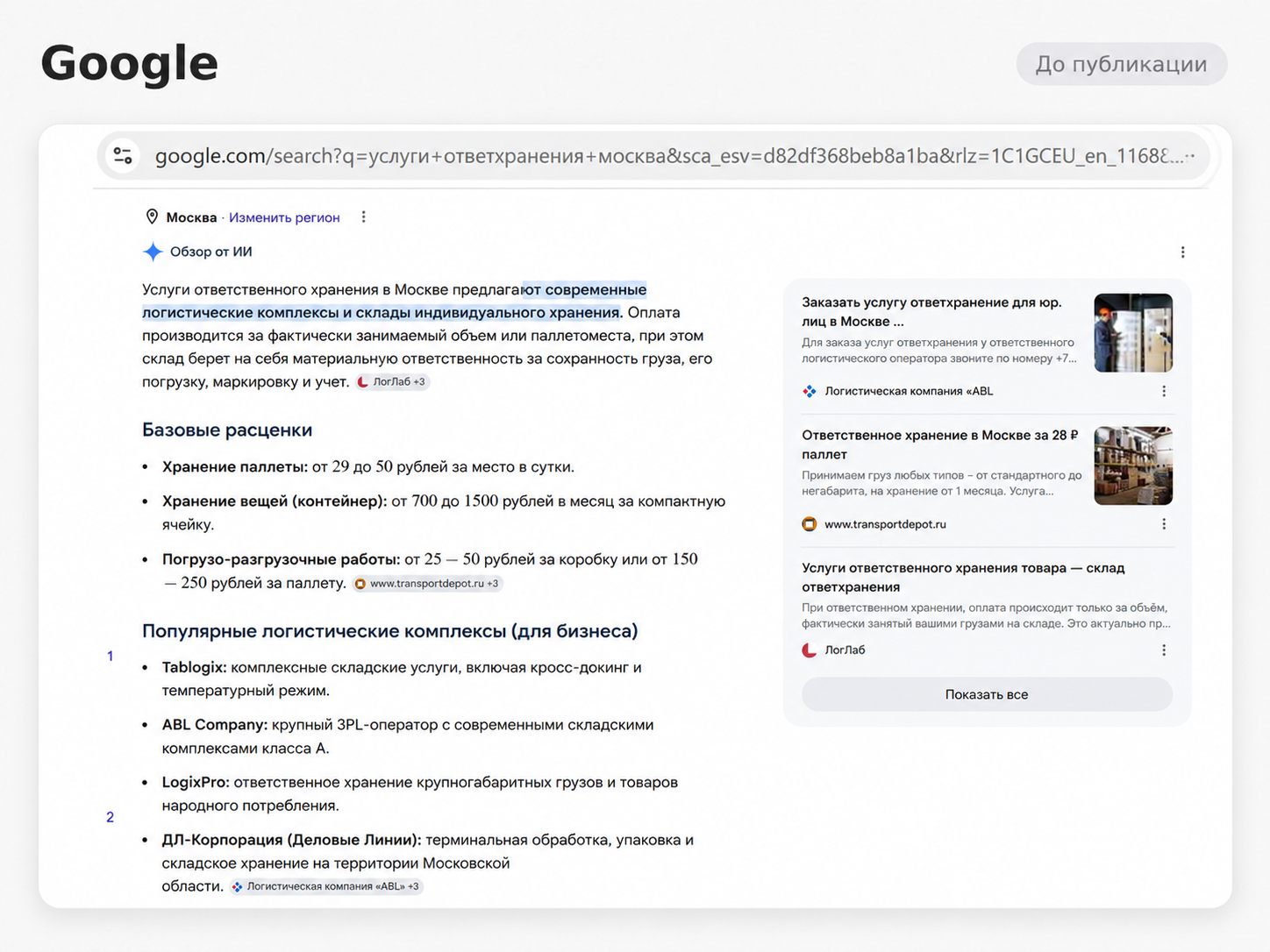Click the ЛогЛаб +3 source chip
Image resolution: width=1270 pixels, height=952 pixels.
coord(393,381)
